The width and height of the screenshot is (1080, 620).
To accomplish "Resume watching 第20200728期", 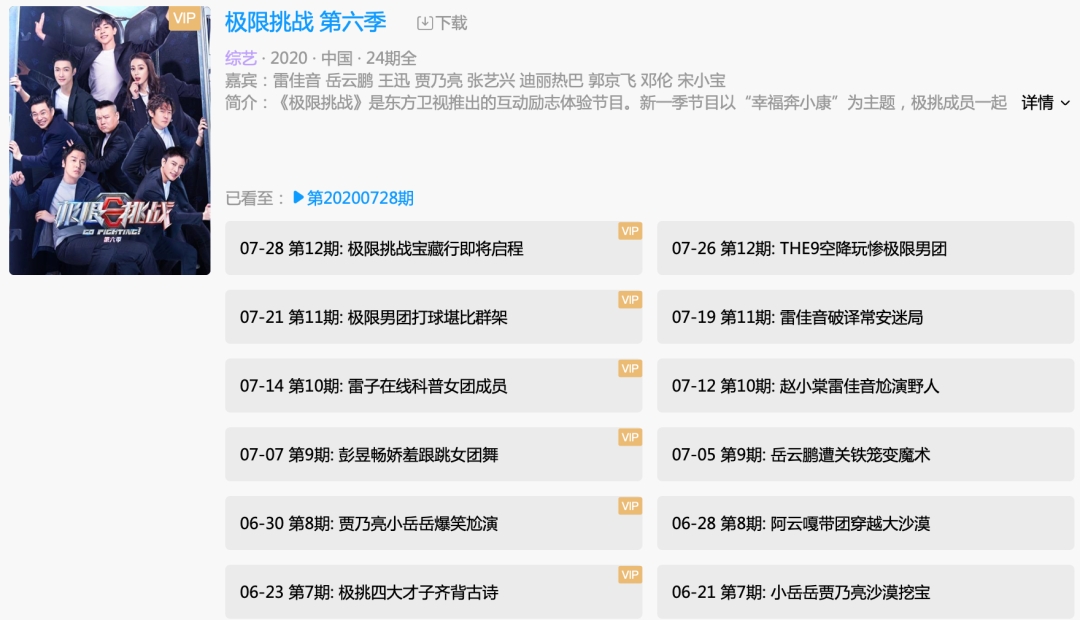I will click(360, 198).
